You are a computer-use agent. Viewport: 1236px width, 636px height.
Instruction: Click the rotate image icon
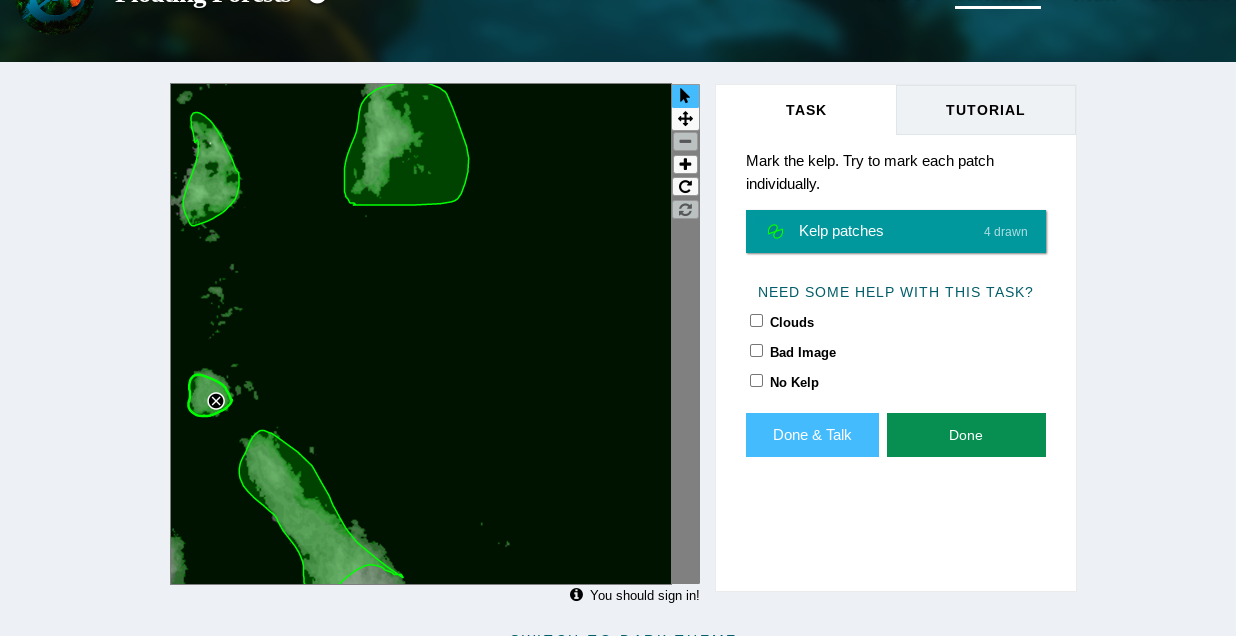685,187
